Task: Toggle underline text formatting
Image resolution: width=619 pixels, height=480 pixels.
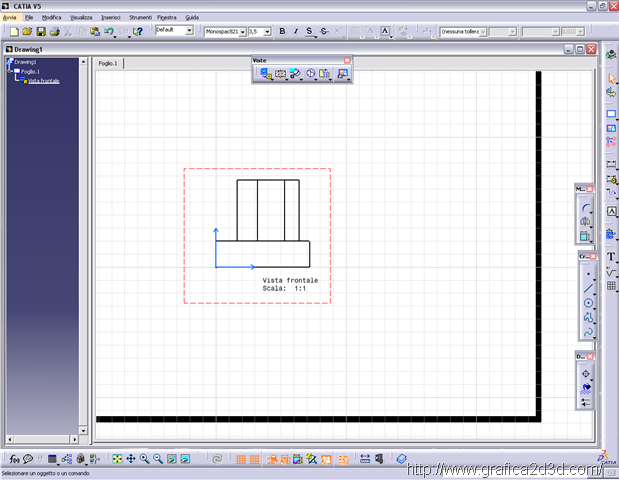Action: (x=310, y=32)
